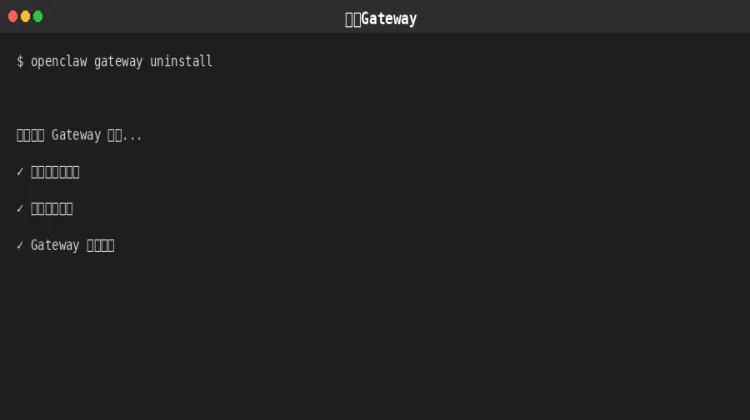The image size is (750, 420).
Task: Click the checkmark beside the six-box line
Action: tap(20, 209)
